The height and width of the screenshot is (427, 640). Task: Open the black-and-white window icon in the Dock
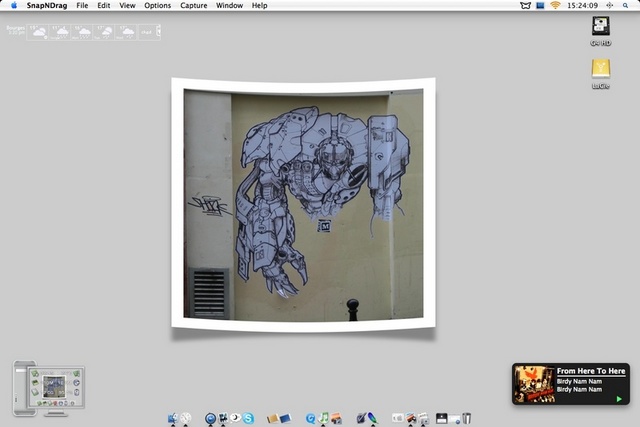[442, 418]
